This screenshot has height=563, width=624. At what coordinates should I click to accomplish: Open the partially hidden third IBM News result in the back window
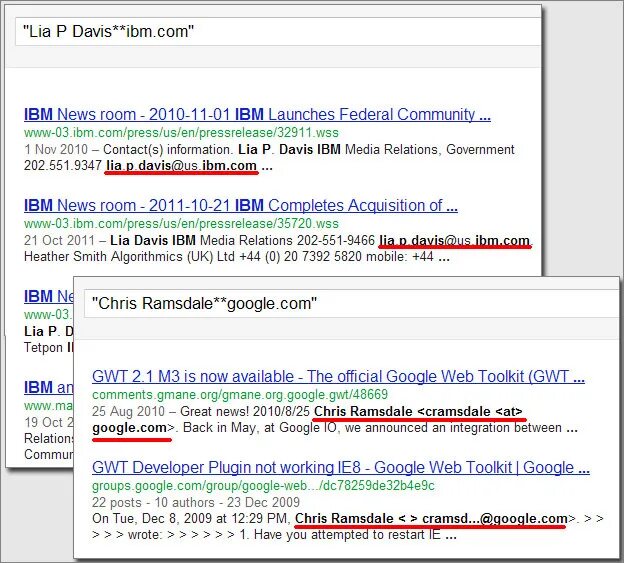point(49,296)
